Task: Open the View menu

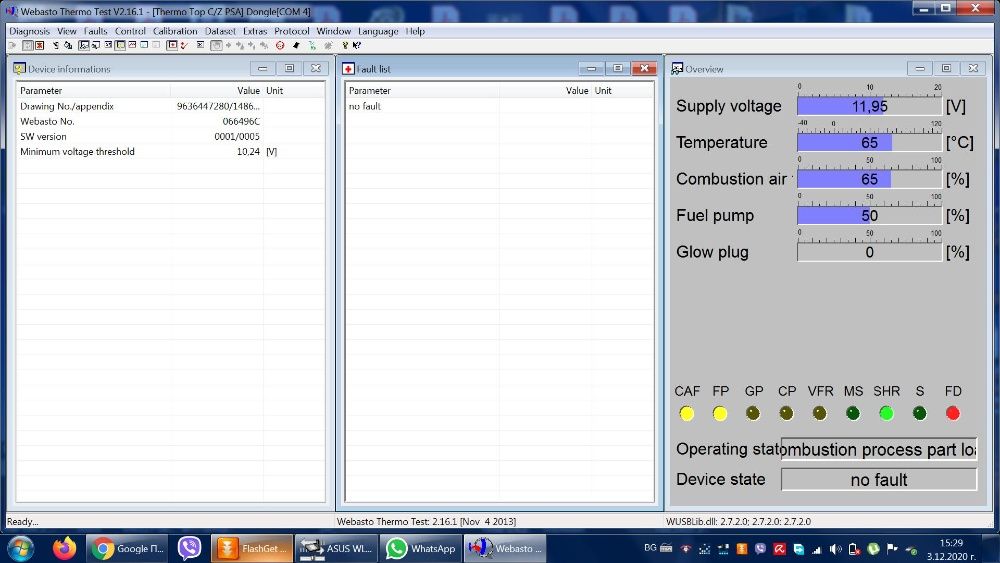Action: coord(66,31)
